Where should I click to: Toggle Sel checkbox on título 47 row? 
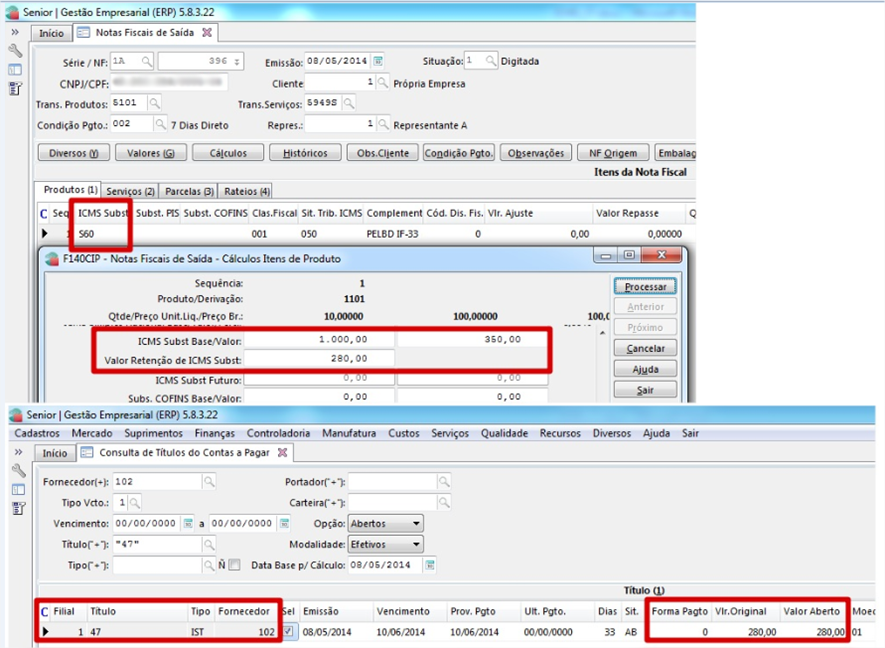coord(288,631)
